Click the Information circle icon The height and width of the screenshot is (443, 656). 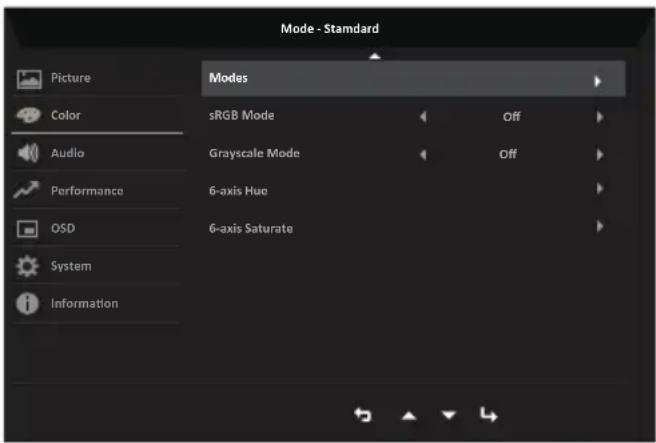pyautogui.click(x=27, y=304)
